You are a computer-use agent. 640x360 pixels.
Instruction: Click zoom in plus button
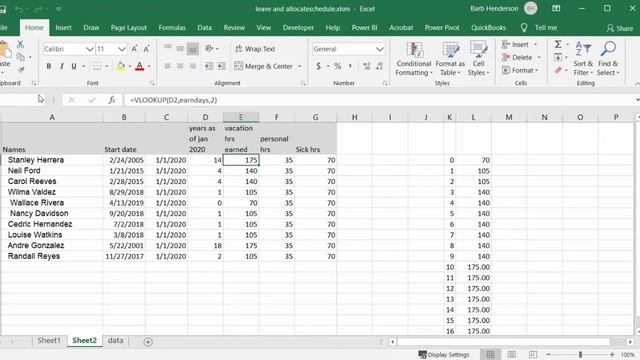pos(612,355)
